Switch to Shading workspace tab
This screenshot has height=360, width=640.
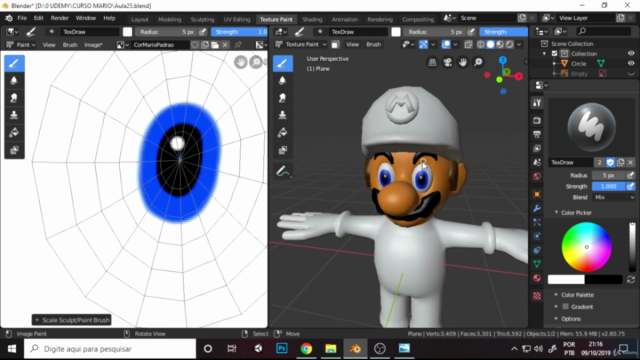(312, 19)
